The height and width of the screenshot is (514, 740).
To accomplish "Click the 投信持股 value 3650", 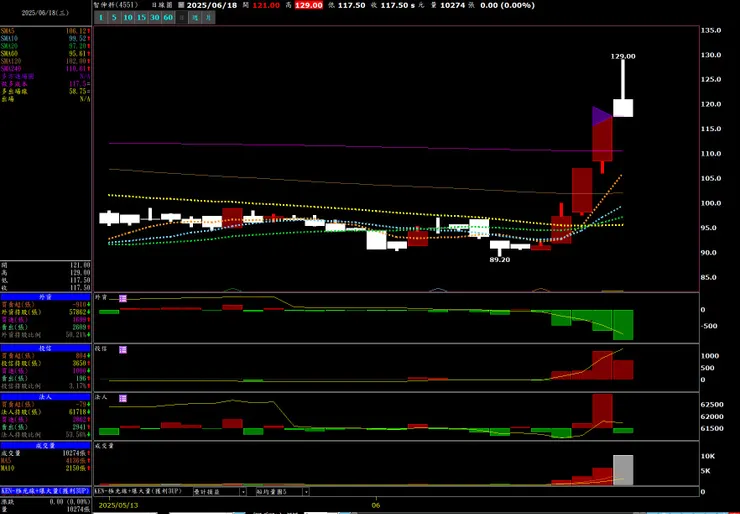I will pos(78,363).
